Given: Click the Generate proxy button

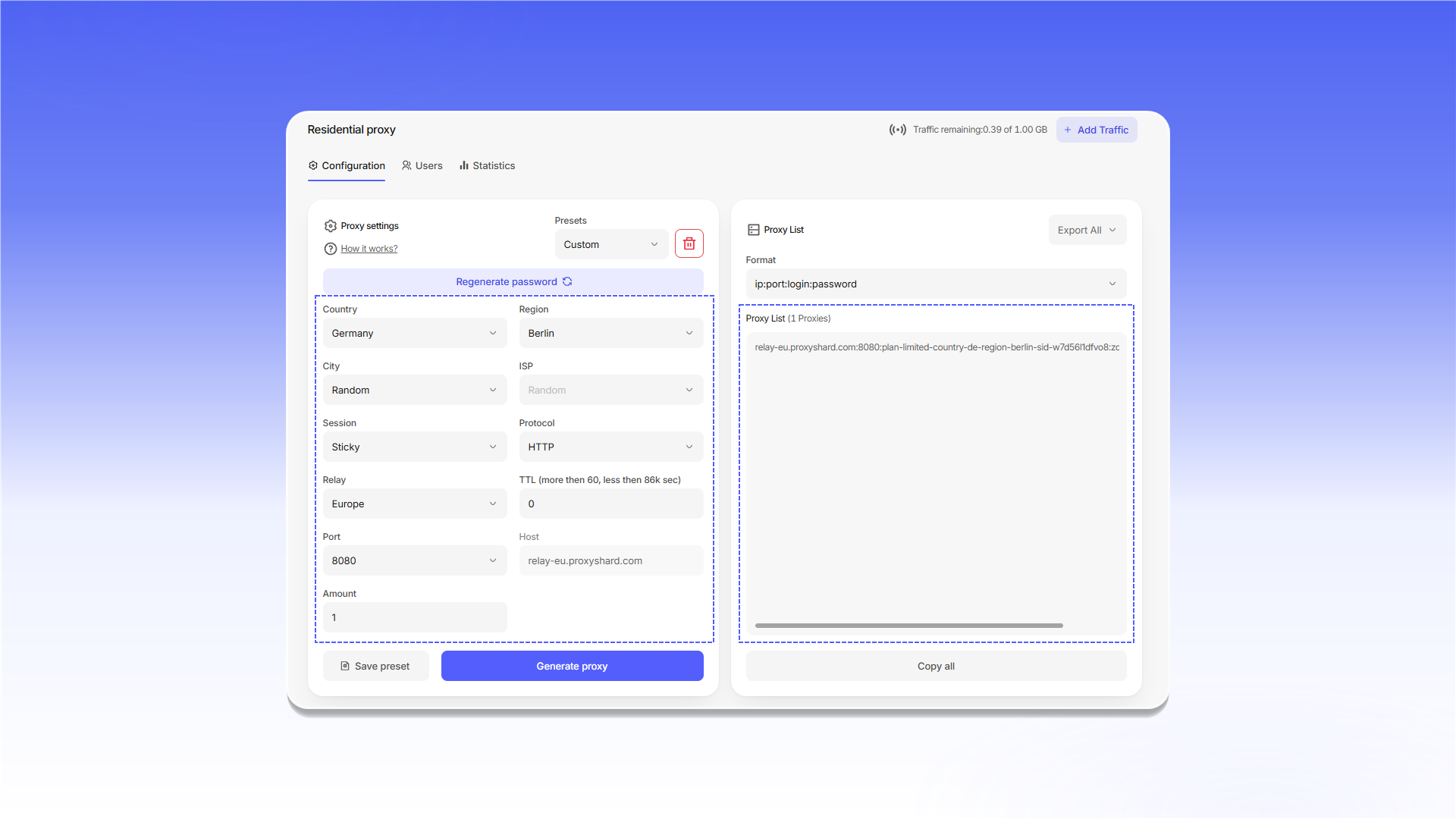Looking at the screenshot, I should [573, 666].
